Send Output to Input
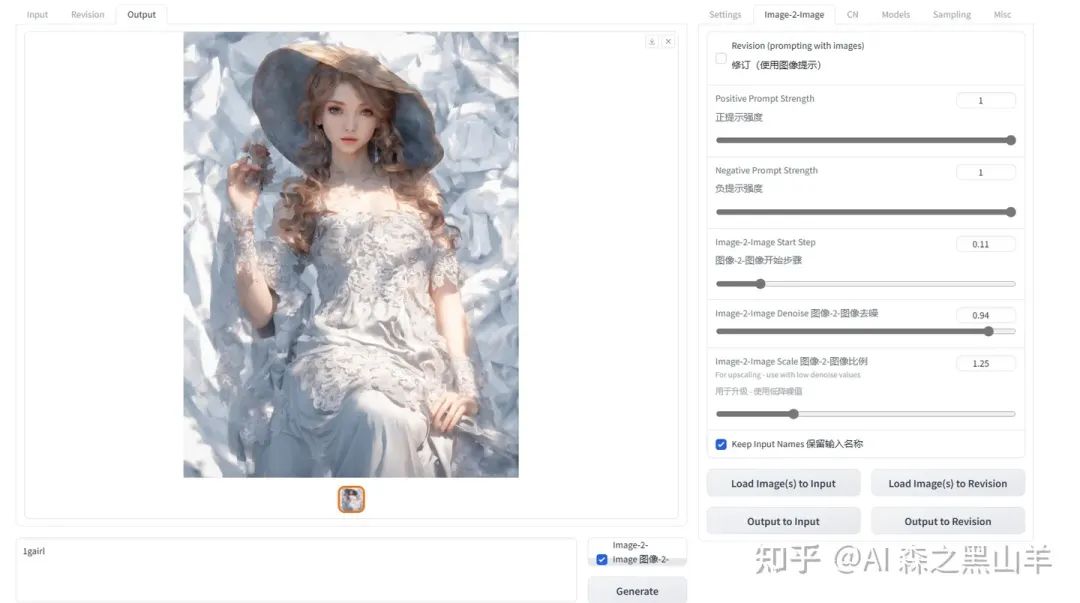Viewport: 1080px width, 603px height. pos(783,522)
